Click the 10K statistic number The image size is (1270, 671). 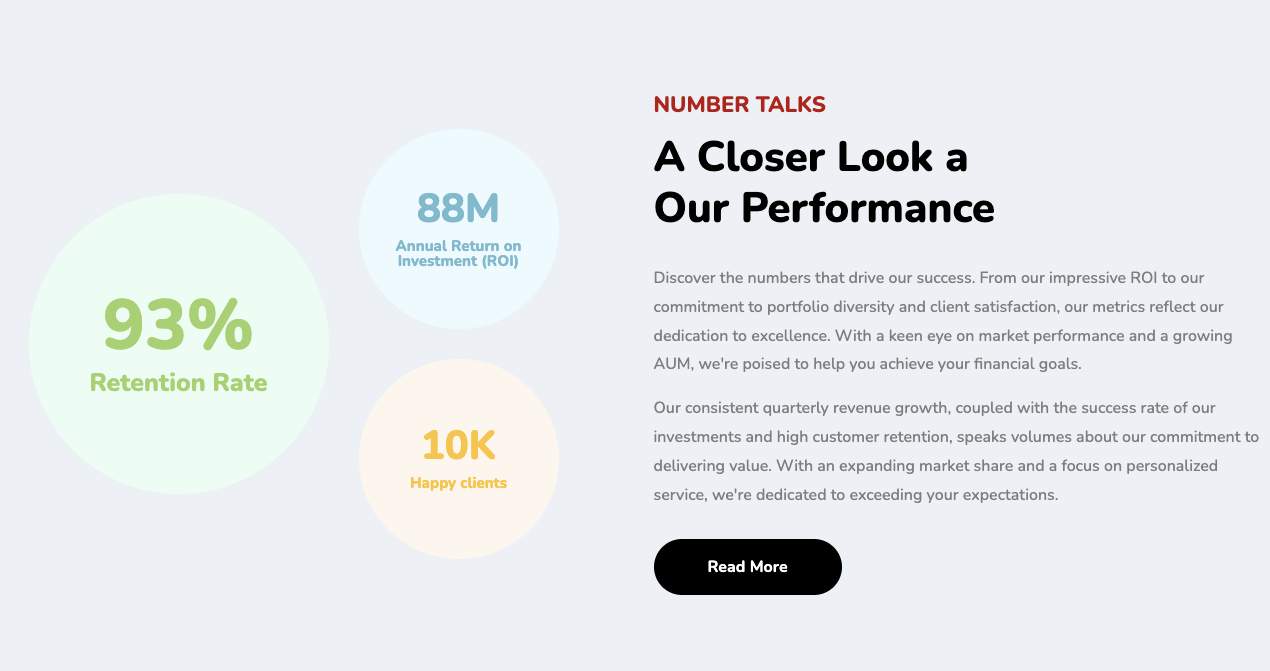point(459,445)
